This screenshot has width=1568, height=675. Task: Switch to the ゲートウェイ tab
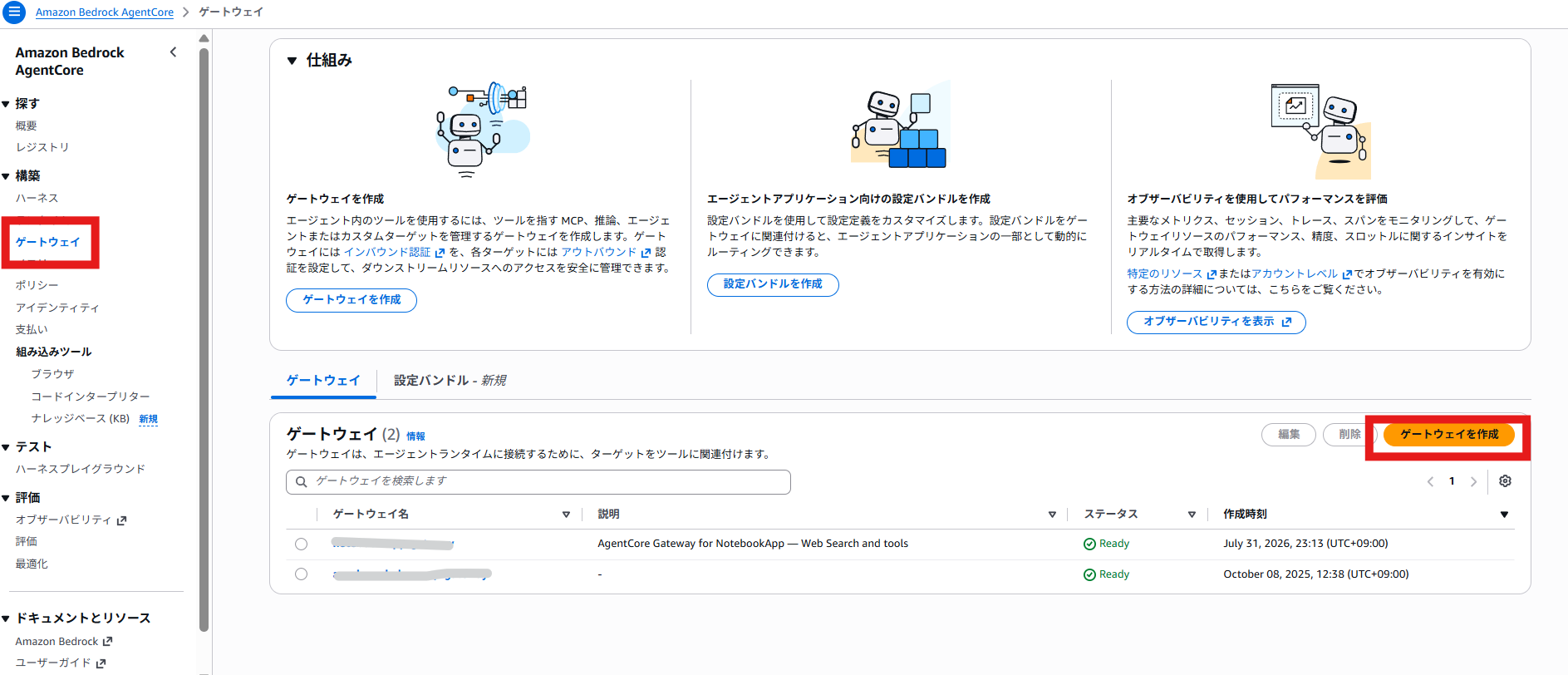coord(323,381)
